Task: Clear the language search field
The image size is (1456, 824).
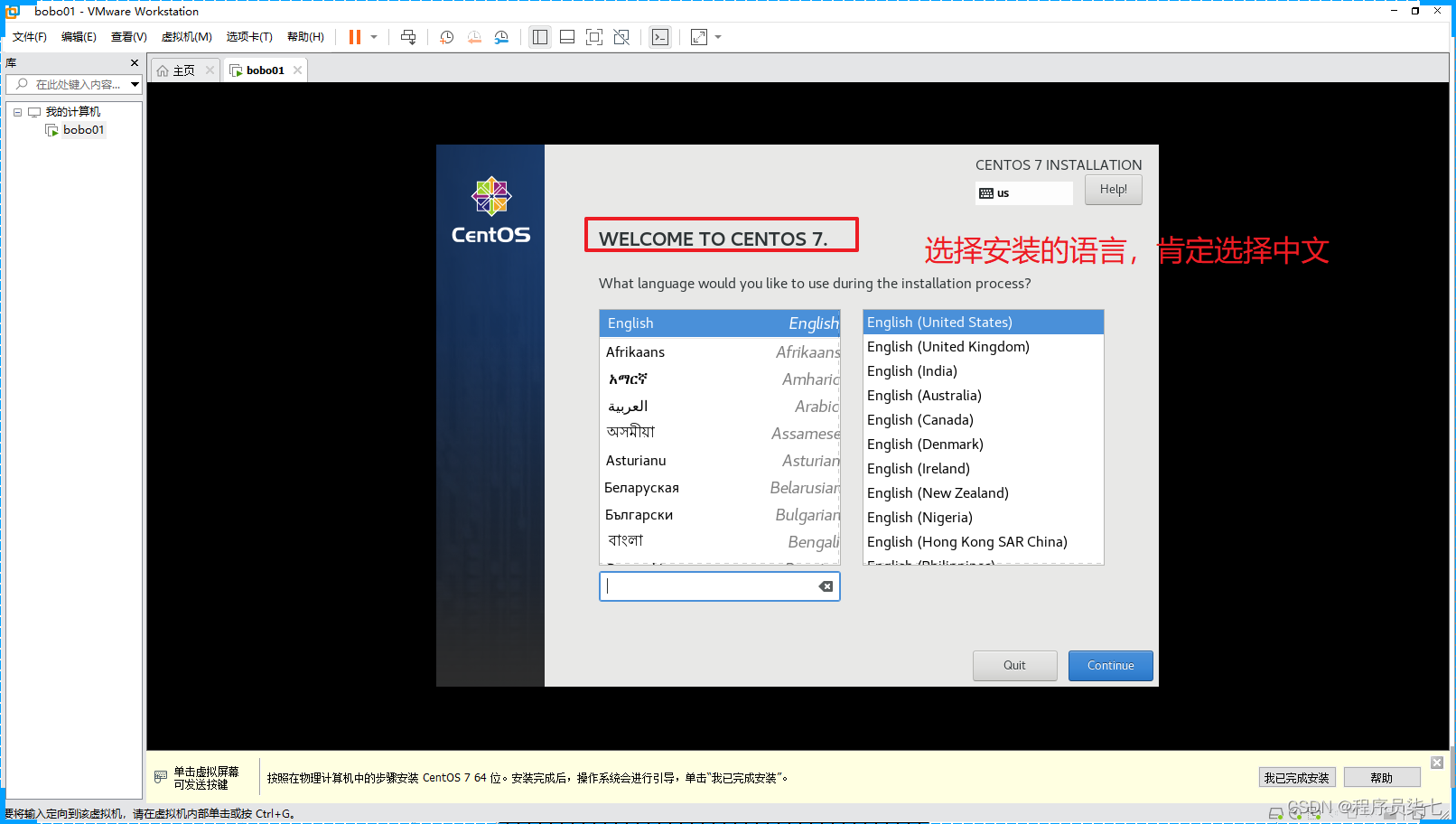Action: [x=826, y=585]
